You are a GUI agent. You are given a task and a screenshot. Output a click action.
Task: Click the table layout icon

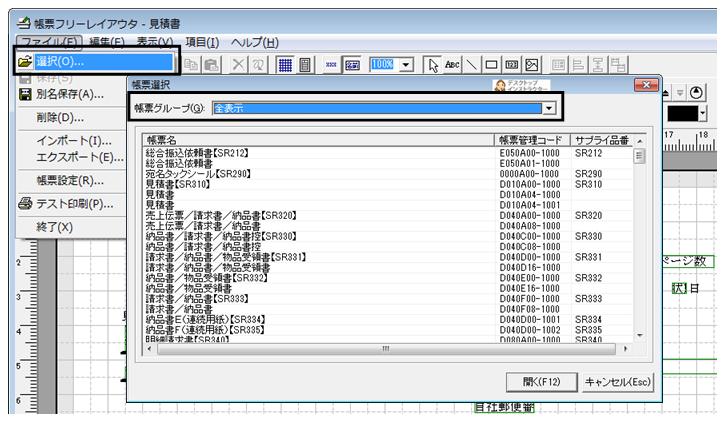558,65
